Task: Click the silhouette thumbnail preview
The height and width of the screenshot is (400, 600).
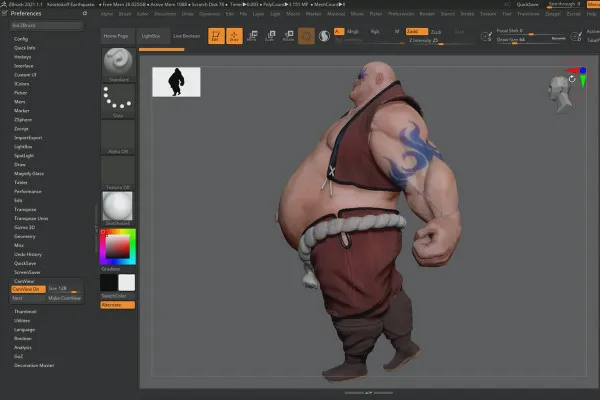Action: click(x=176, y=82)
